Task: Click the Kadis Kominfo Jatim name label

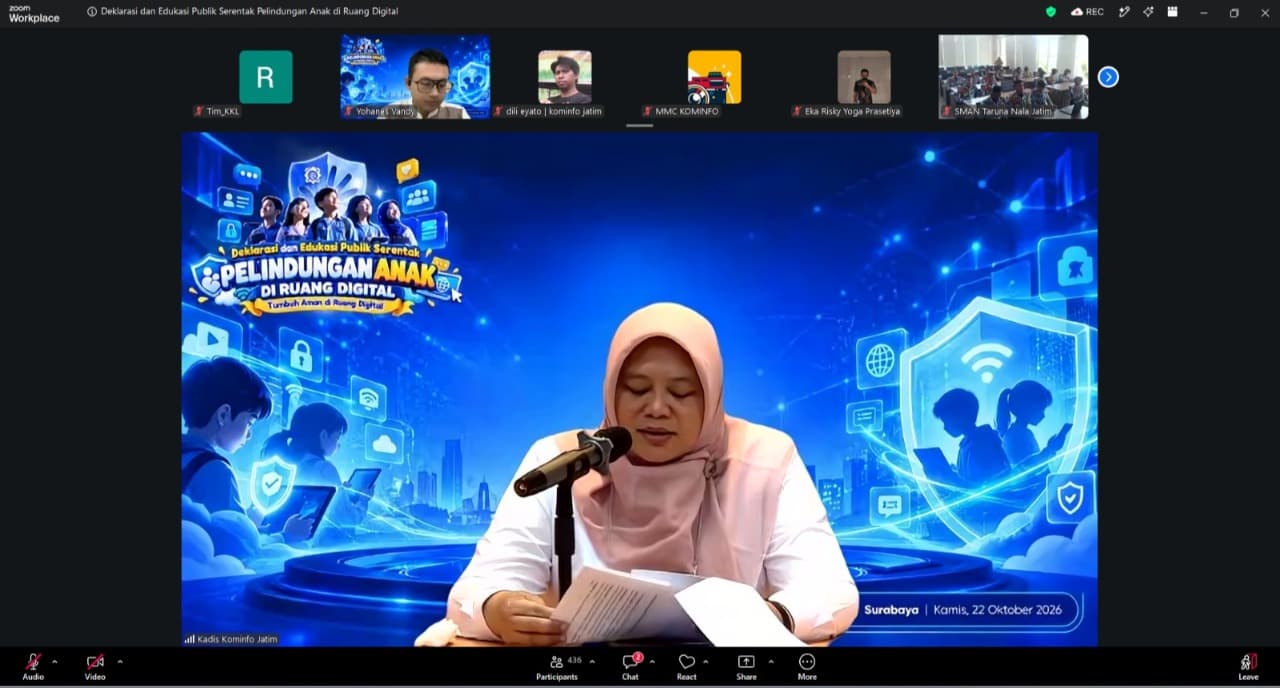Action: coord(231,639)
